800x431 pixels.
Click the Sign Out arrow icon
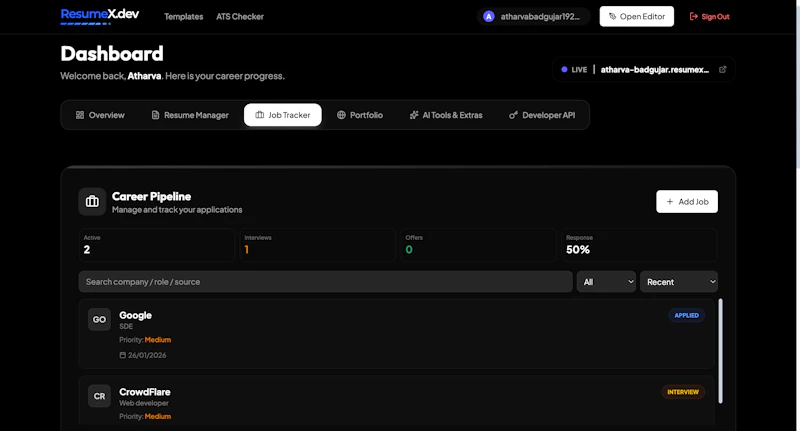[x=693, y=16]
